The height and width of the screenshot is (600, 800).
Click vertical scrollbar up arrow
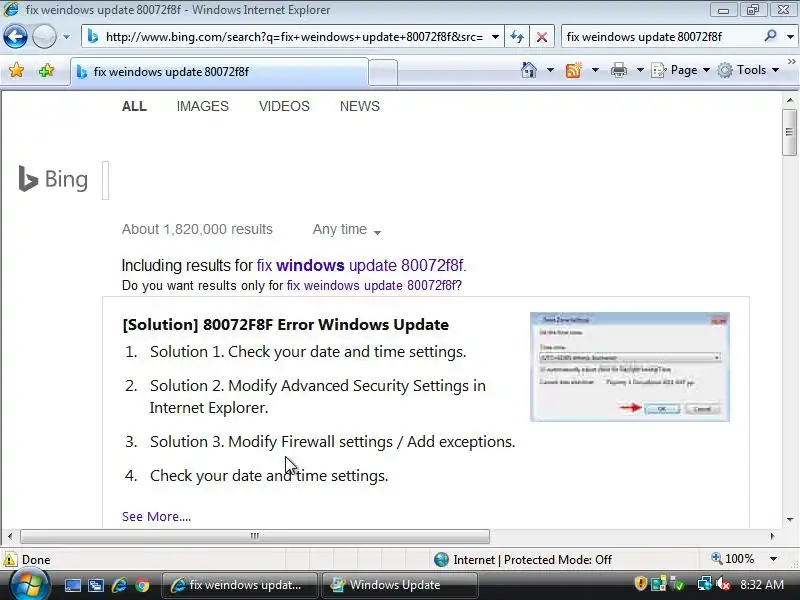tap(790, 100)
